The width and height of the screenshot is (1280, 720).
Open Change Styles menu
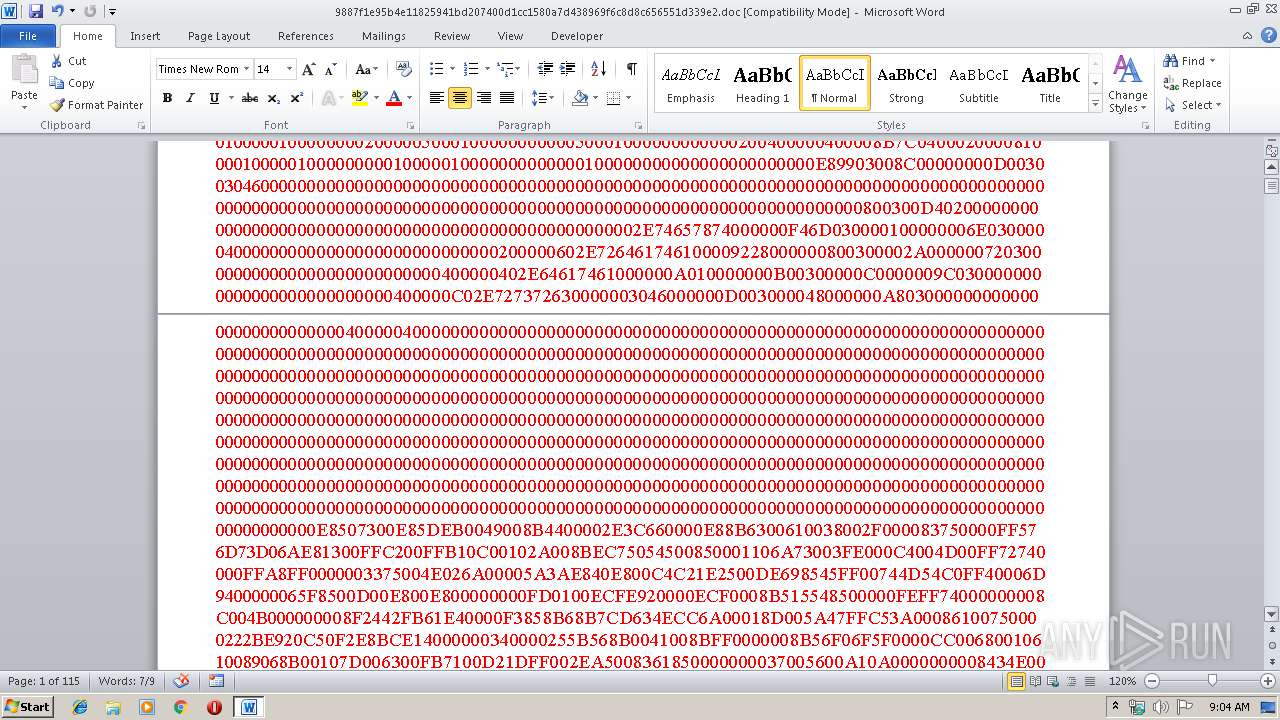1127,84
